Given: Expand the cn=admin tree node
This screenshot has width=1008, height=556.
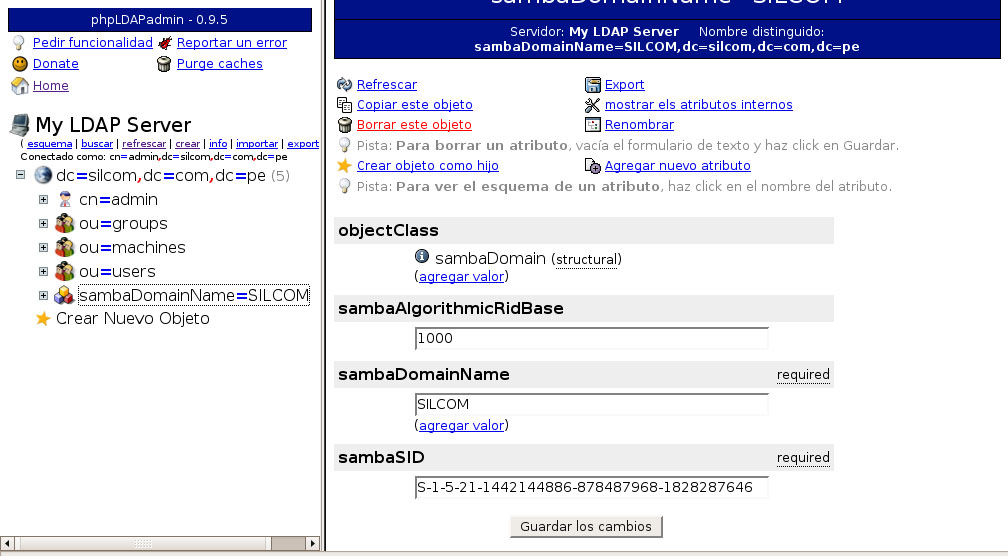Looking at the screenshot, I should click(43, 200).
